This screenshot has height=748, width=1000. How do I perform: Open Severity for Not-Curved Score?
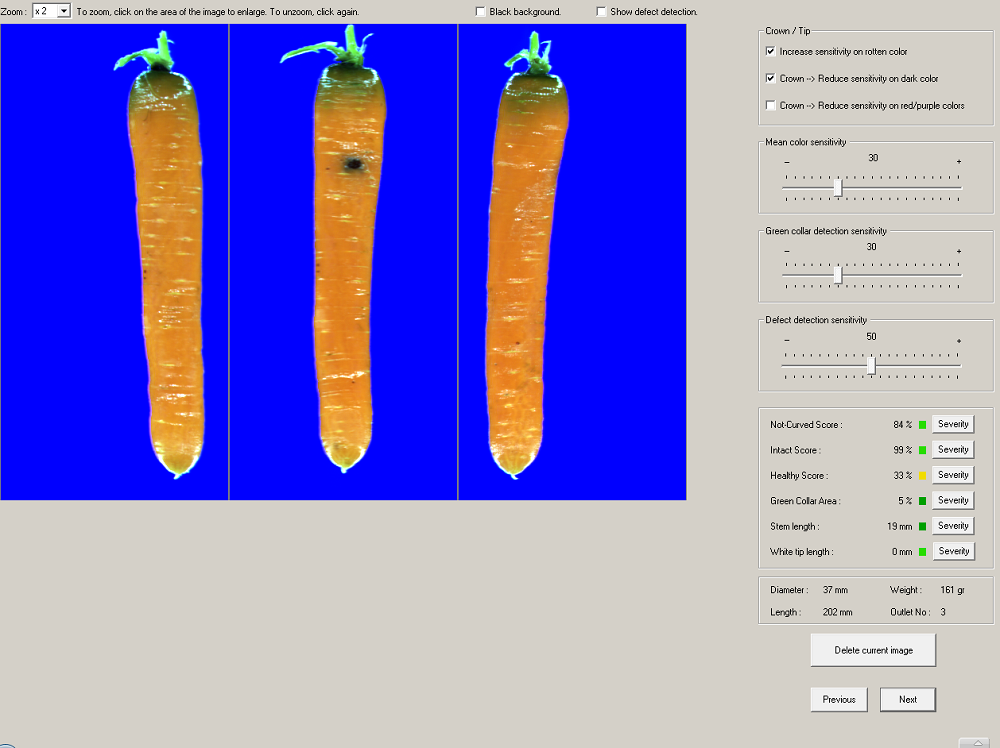(x=953, y=424)
